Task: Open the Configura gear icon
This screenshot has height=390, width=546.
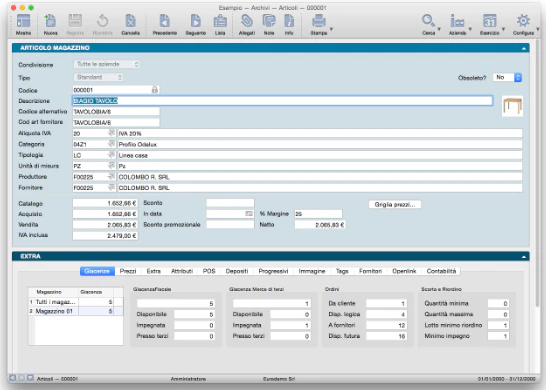Action: coord(523,22)
